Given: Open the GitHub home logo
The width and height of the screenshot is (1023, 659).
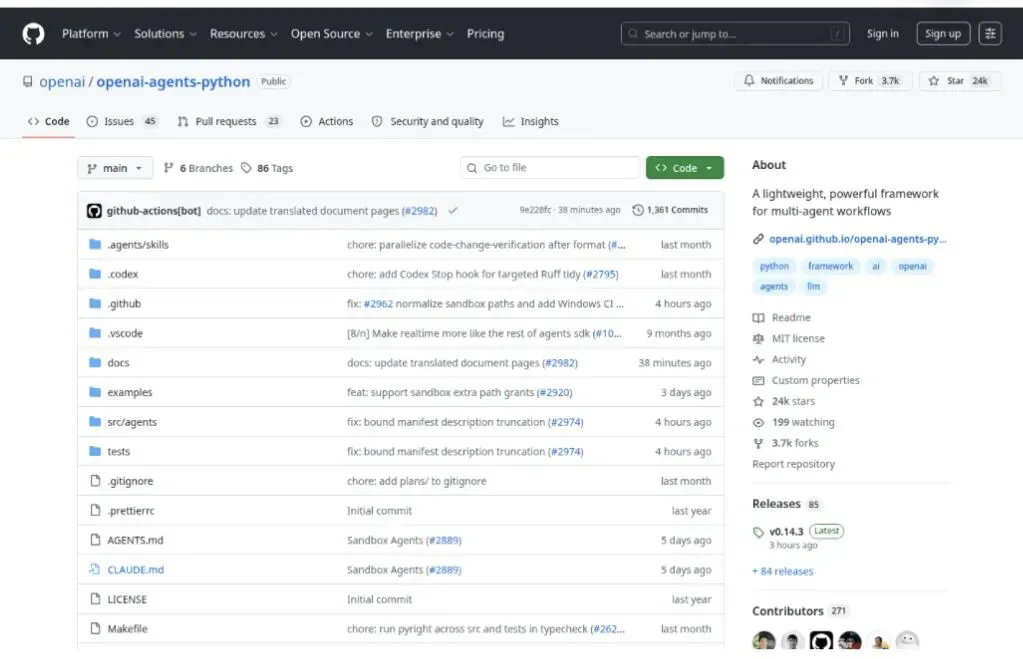Looking at the screenshot, I should click(x=33, y=34).
